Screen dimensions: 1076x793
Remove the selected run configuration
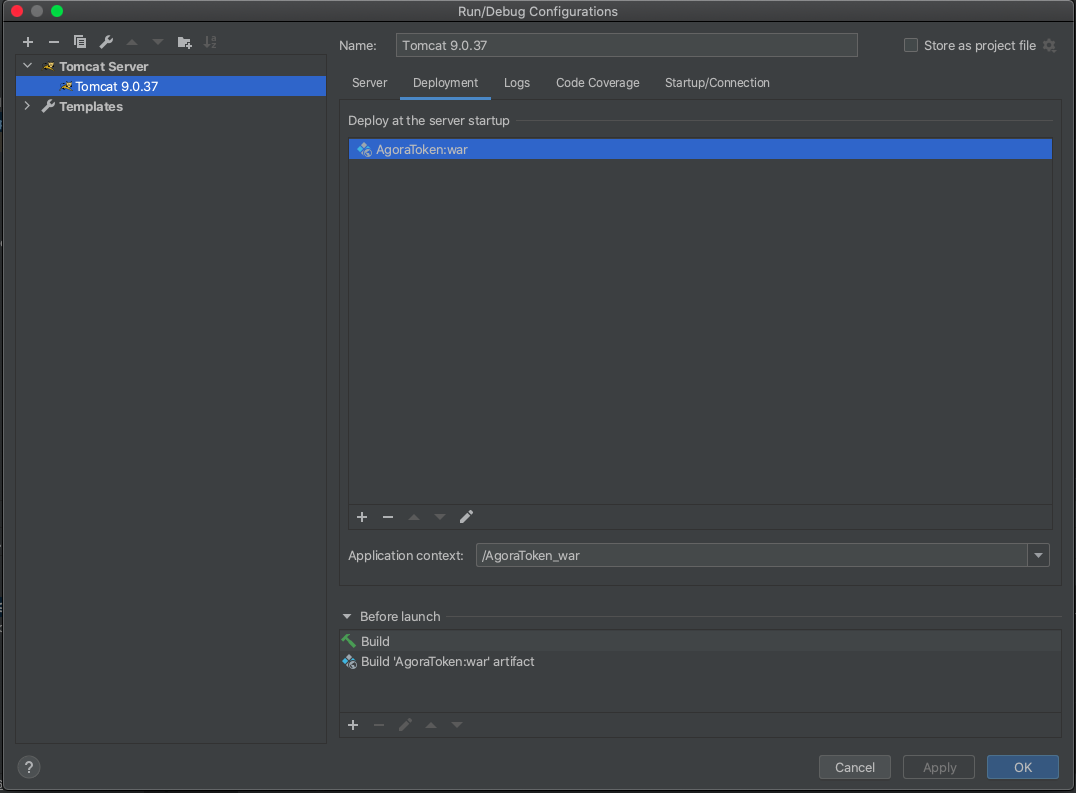54,43
